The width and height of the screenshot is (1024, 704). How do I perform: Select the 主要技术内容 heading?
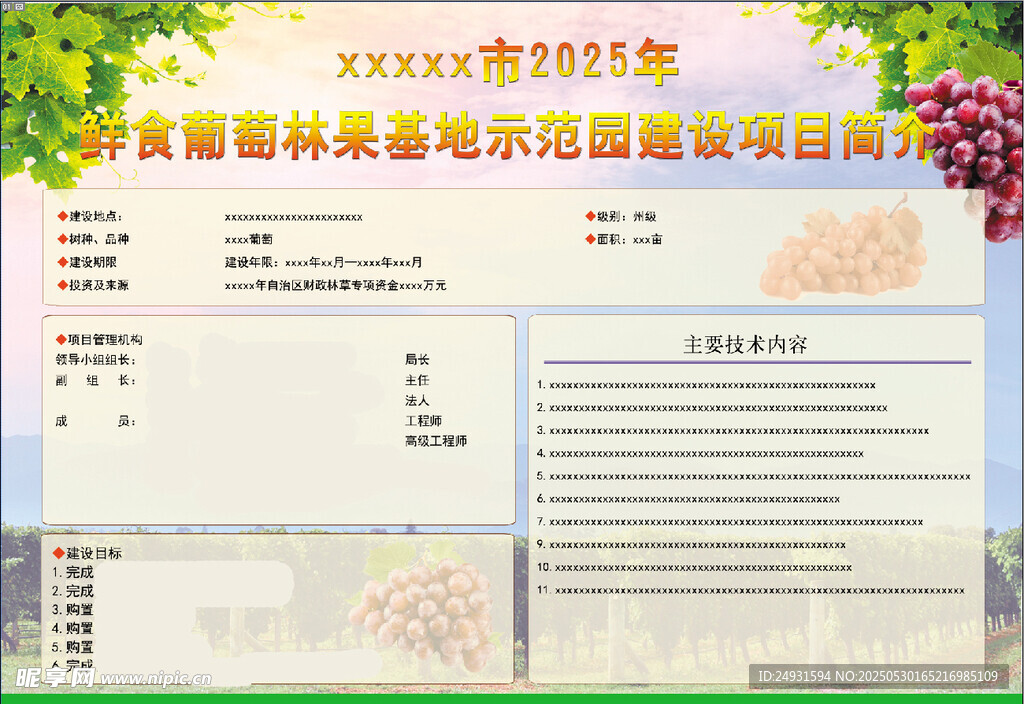pos(745,345)
